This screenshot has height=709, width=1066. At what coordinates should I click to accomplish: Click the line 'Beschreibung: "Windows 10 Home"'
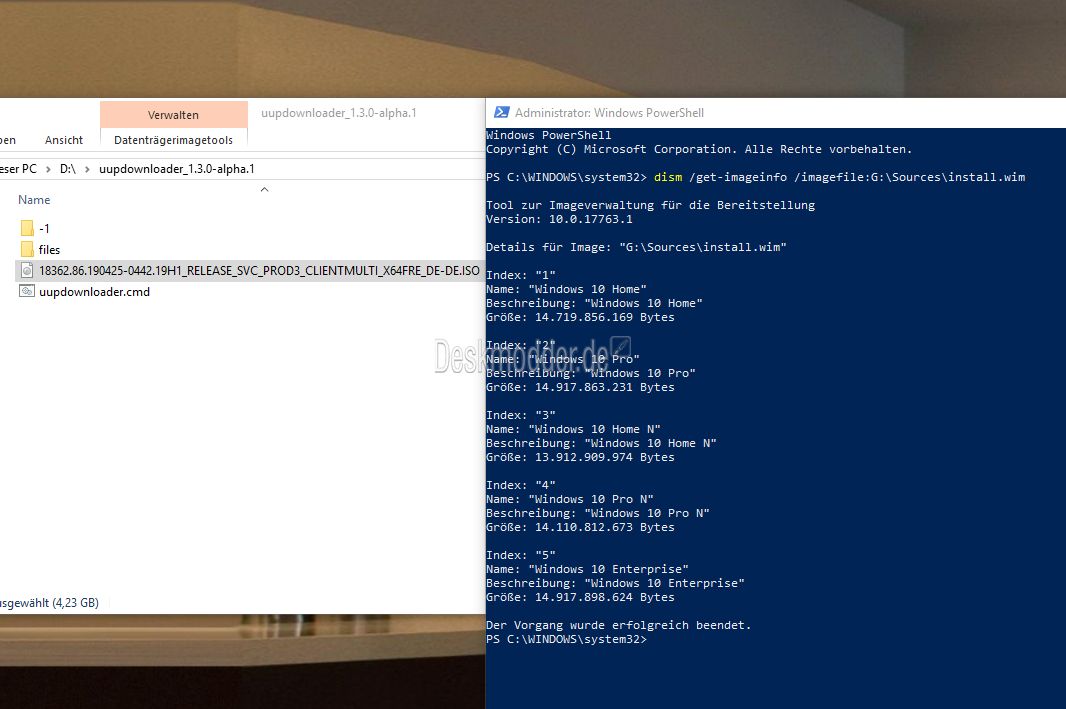point(594,303)
